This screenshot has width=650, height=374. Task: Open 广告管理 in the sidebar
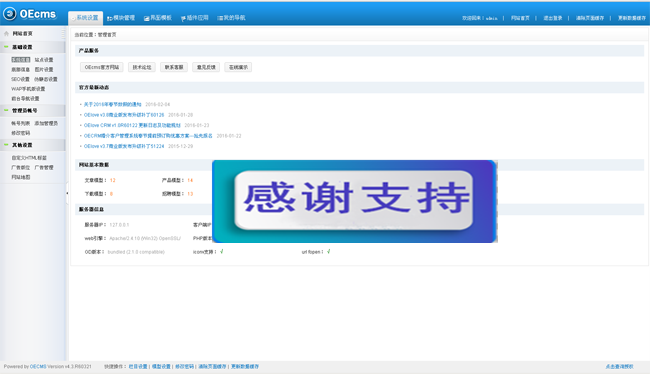[x=44, y=168]
